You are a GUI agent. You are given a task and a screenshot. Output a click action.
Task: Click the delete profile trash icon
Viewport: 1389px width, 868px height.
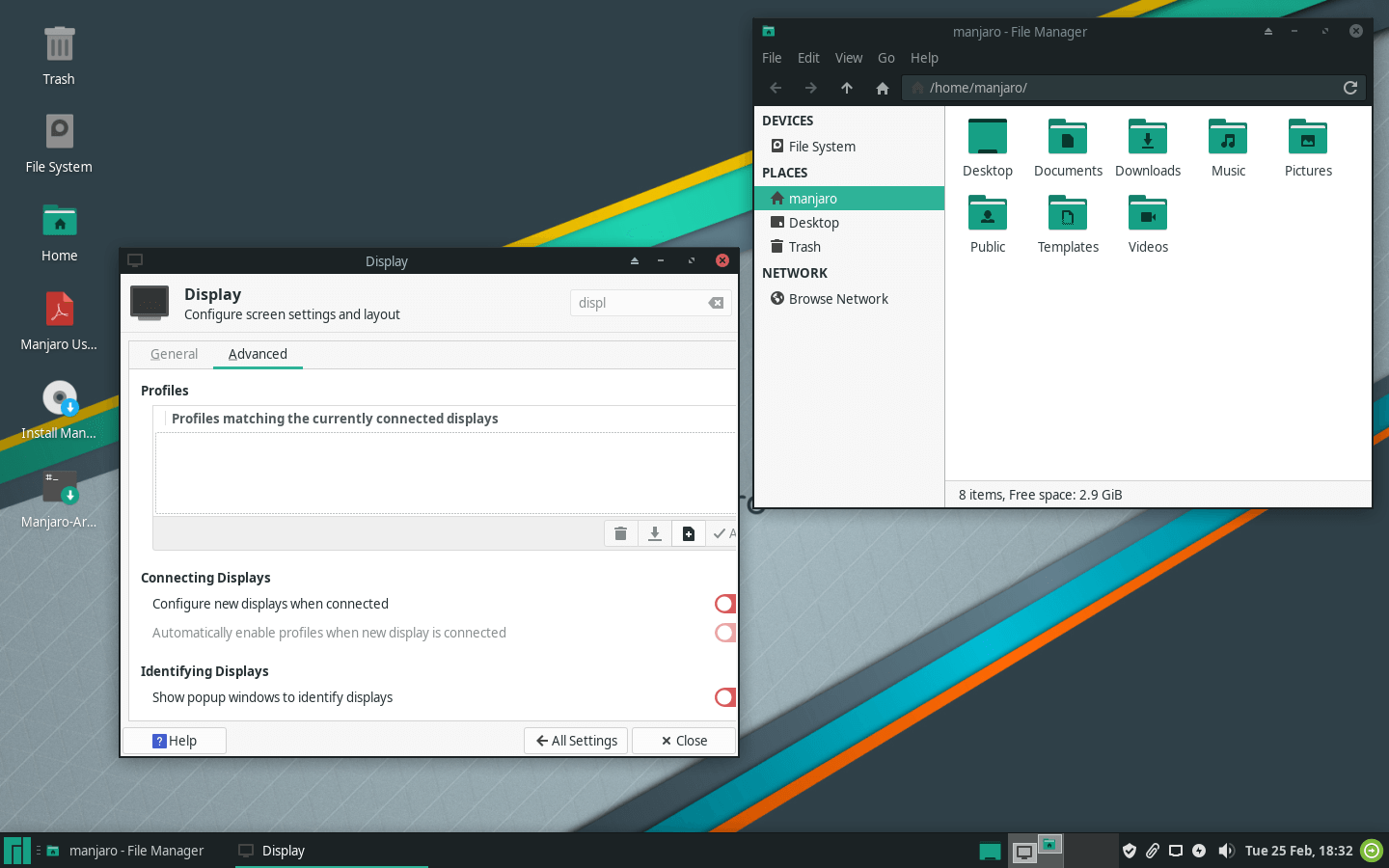(620, 533)
